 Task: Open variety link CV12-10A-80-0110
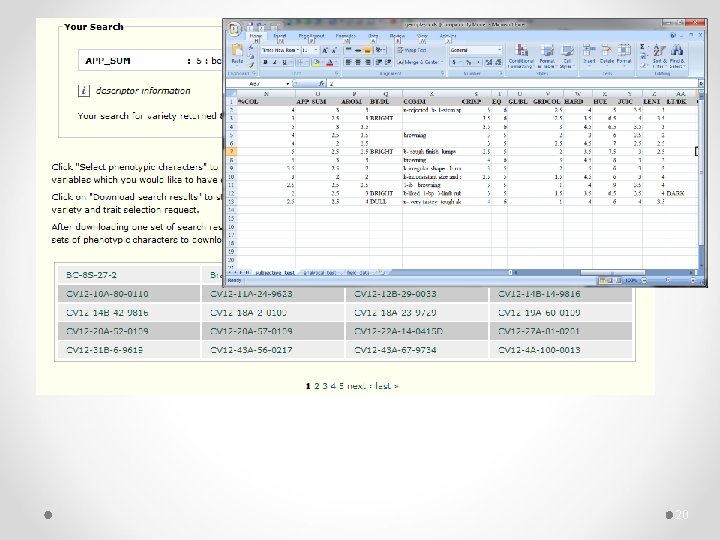[x=107, y=294]
